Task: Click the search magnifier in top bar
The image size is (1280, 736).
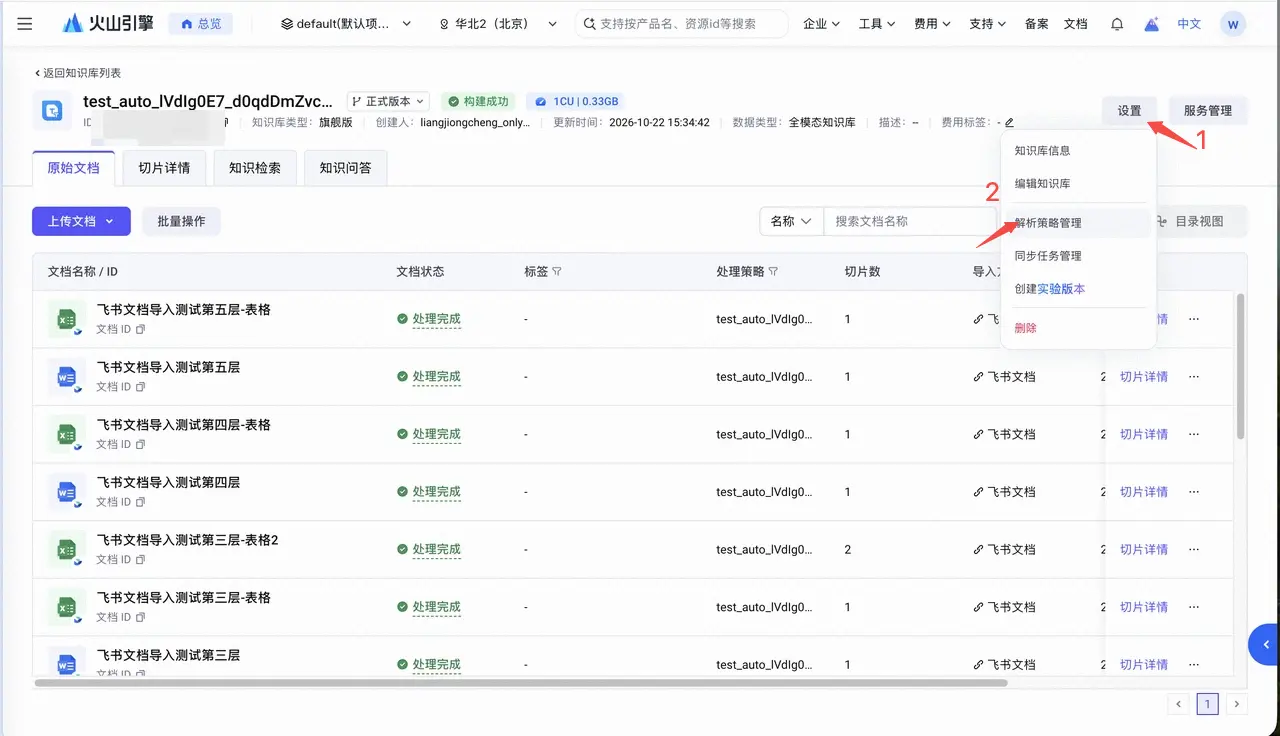Action: tap(590, 24)
